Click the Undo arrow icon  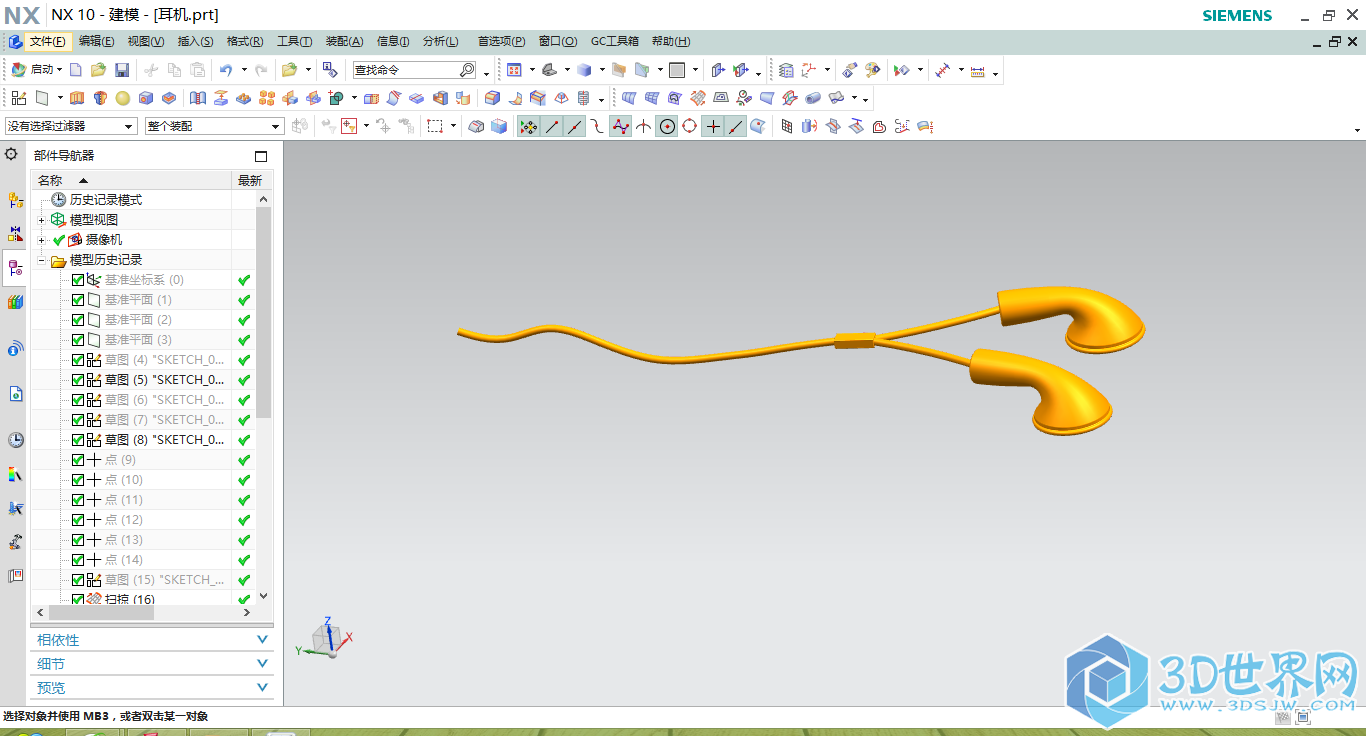(x=226, y=70)
